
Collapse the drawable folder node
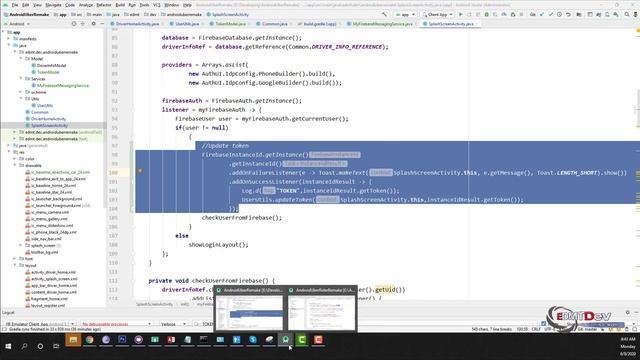tap(15, 165)
